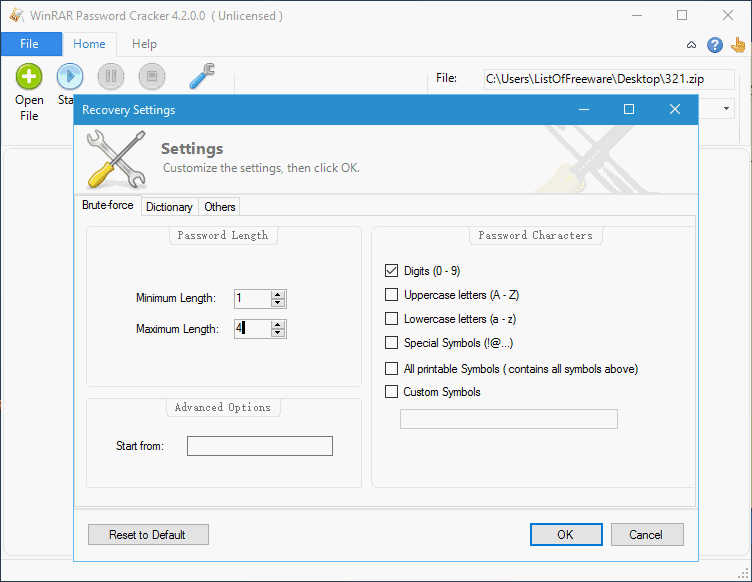The width and height of the screenshot is (752, 582).
Task: Switch to the Dictionary tab
Action: click(x=169, y=207)
